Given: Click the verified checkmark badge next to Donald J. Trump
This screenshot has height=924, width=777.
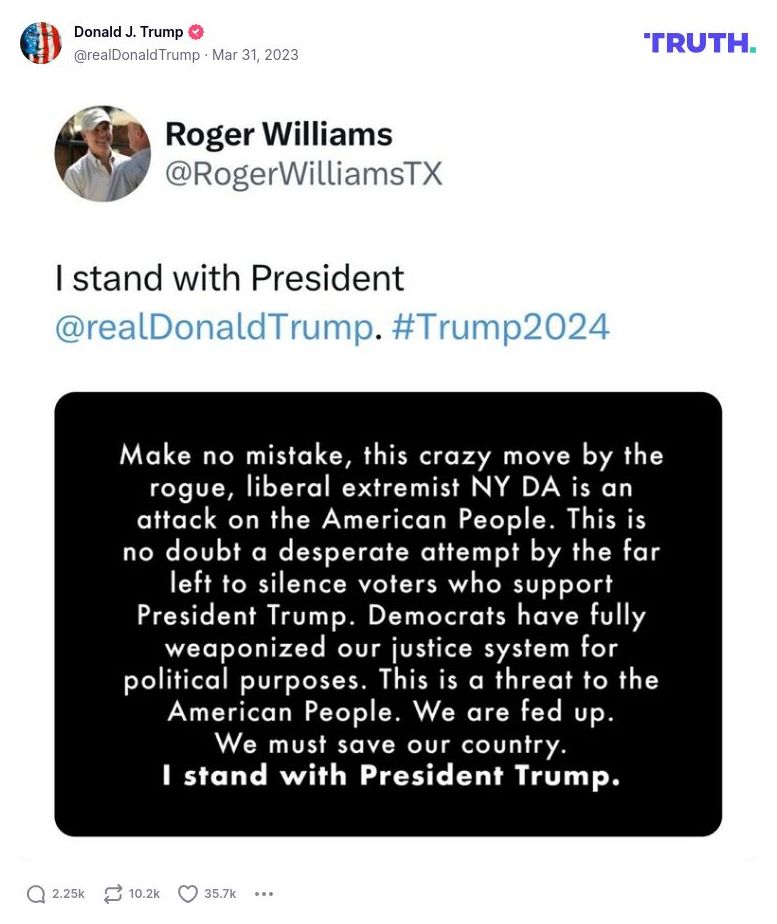Looking at the screenshot, I should pos(195,31).
